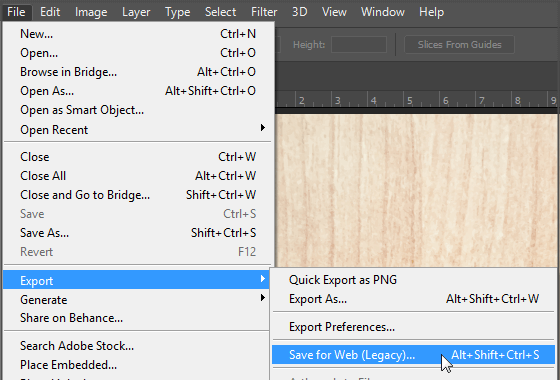Viewport: 560px width, 380px height.
Task: Click the wood texture canvas
Action: click(416, 190)
